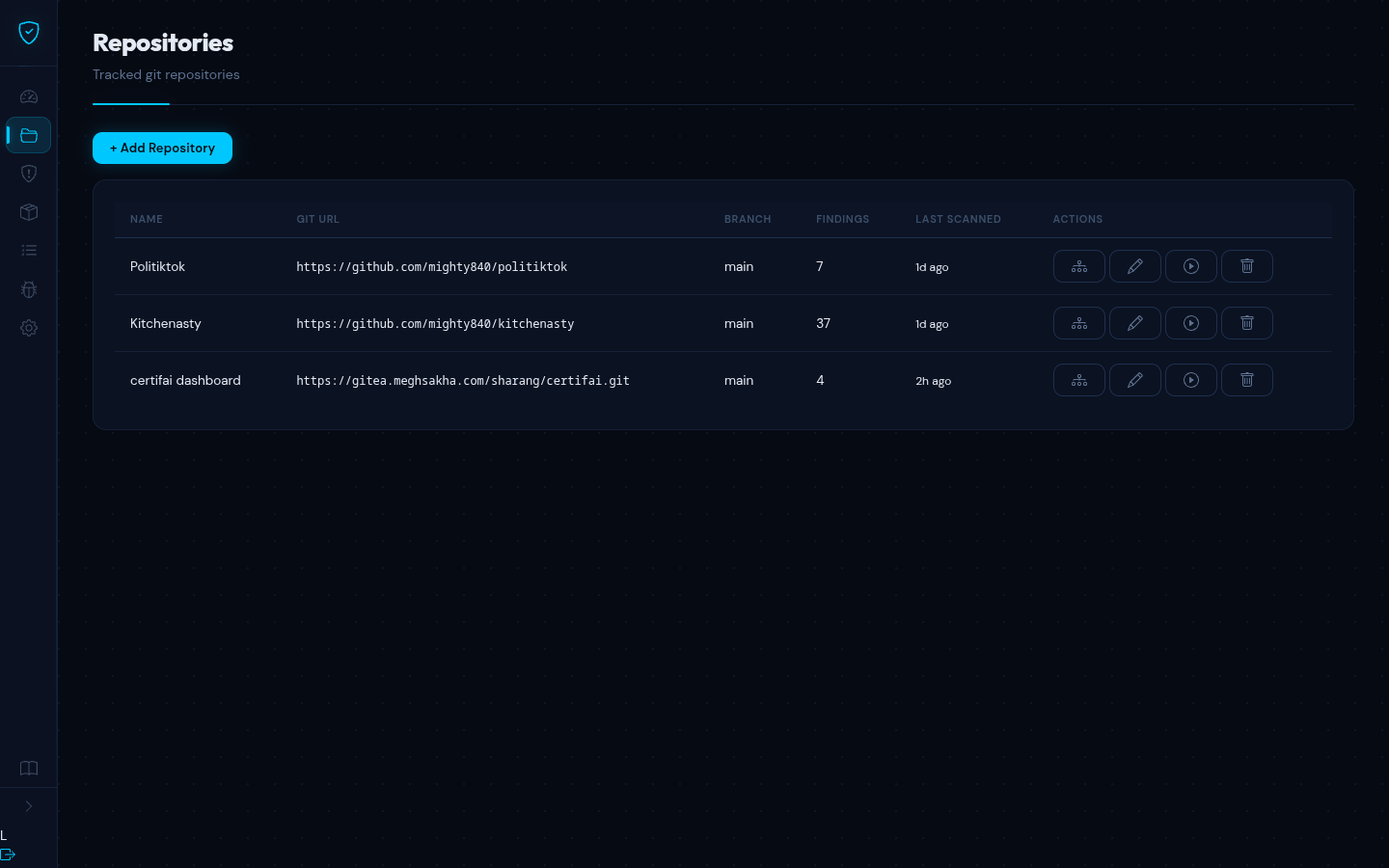This screenshot has height=868, width=1389.
Task: Delete the Kitchenasty repository
Action: click(1246, 323)
